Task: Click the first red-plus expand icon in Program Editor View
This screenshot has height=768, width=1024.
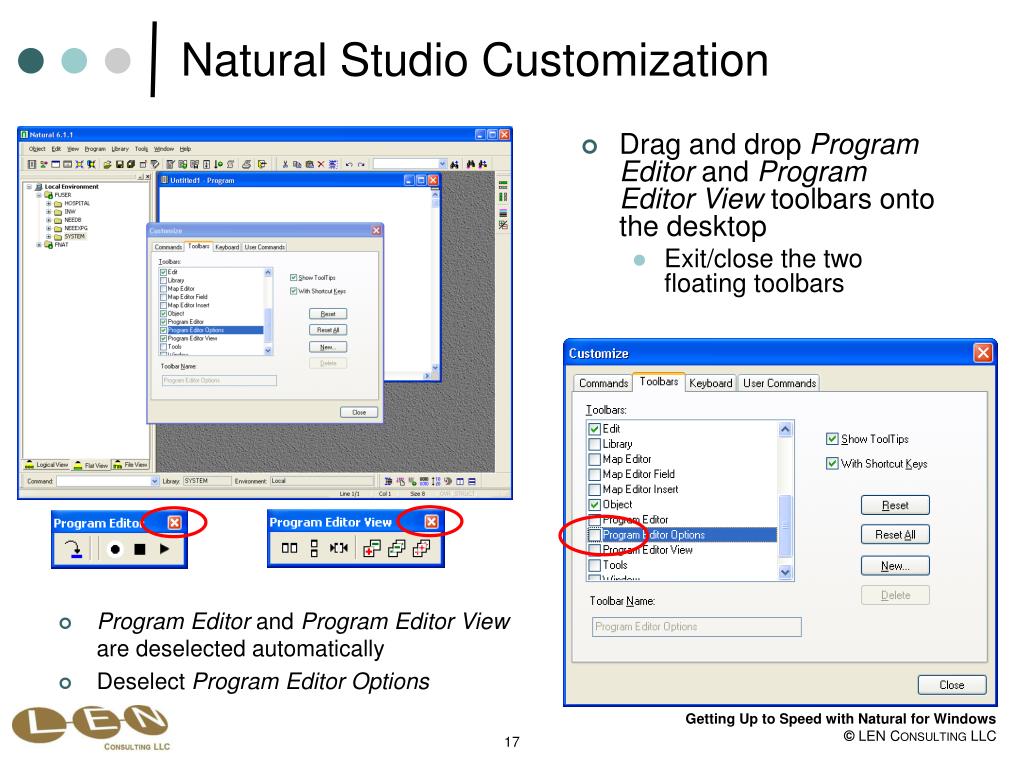Action: 372,549
